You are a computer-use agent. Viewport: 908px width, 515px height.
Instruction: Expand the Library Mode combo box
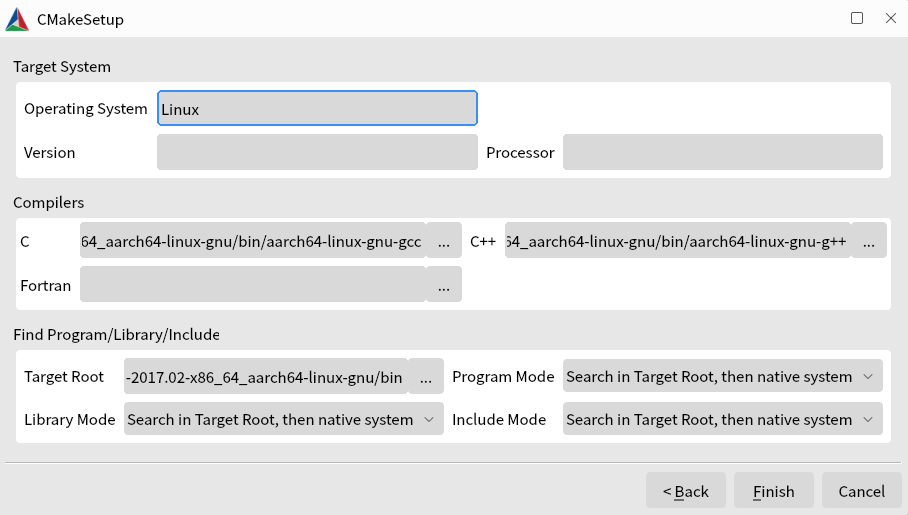[284, 420]
